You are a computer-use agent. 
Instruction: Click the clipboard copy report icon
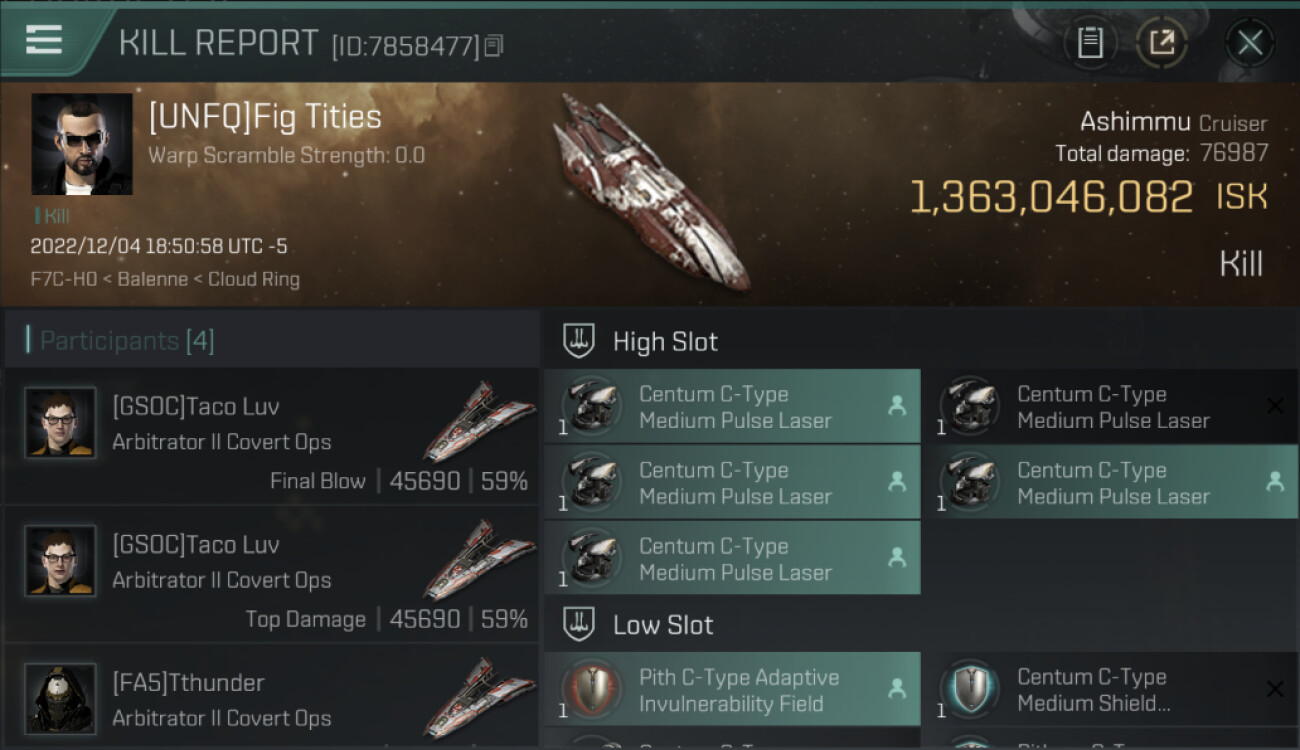(1090, 42)
